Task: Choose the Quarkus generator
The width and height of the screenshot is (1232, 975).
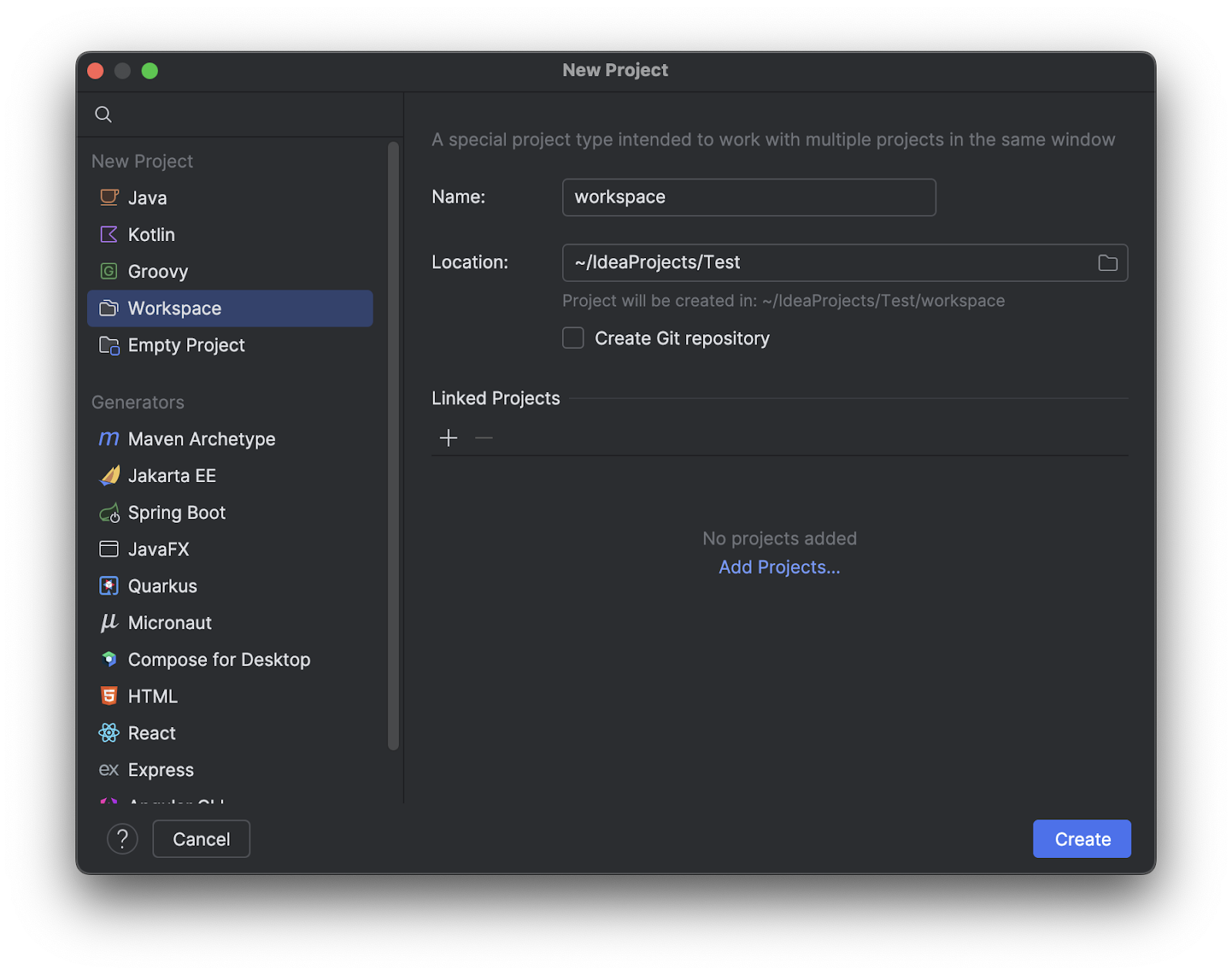Action: pos(230,586)
